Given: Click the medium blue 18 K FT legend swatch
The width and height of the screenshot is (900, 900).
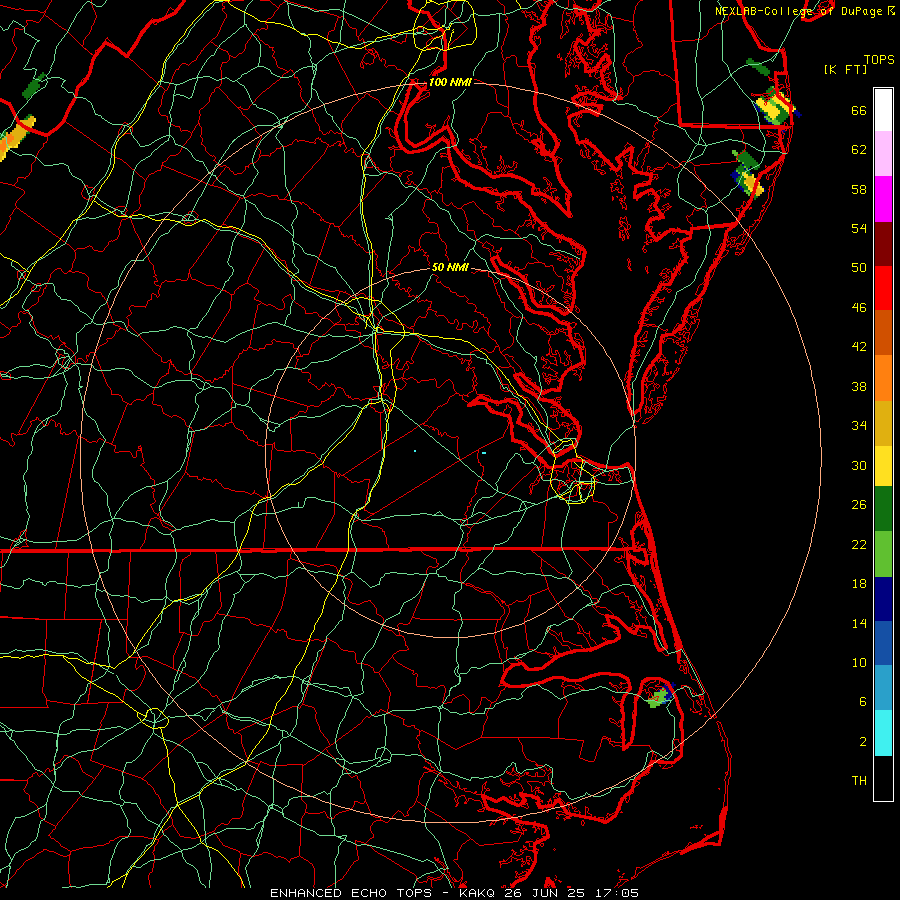Looking at the screenshot, I should [x=883, y=643].
